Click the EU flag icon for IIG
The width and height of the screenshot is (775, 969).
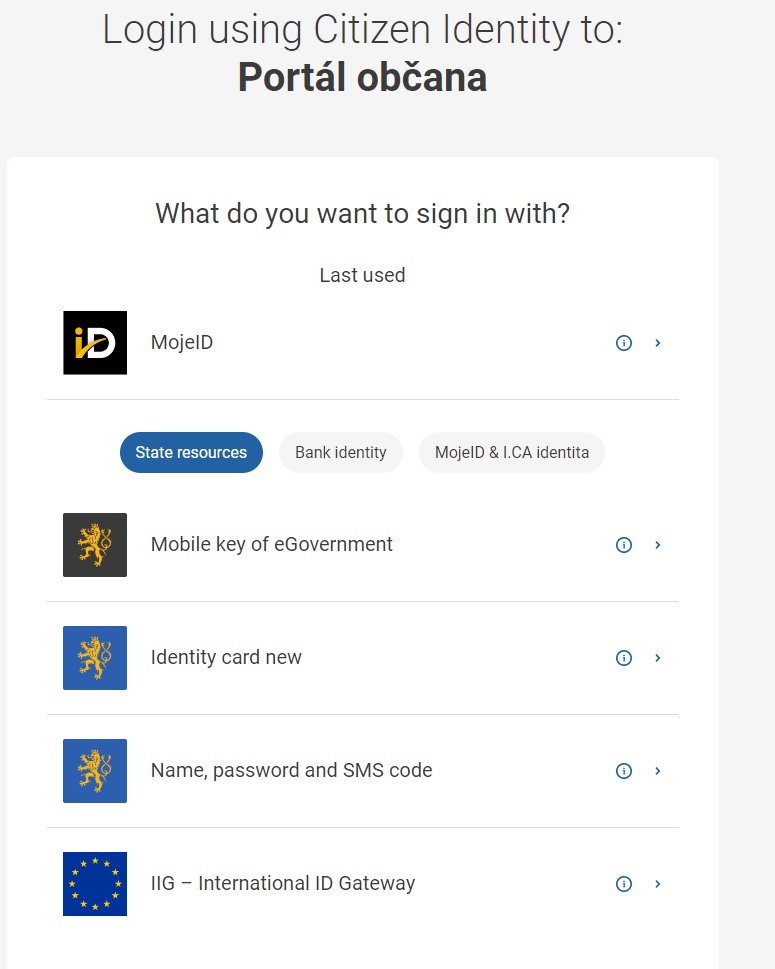tap(95, 884)
